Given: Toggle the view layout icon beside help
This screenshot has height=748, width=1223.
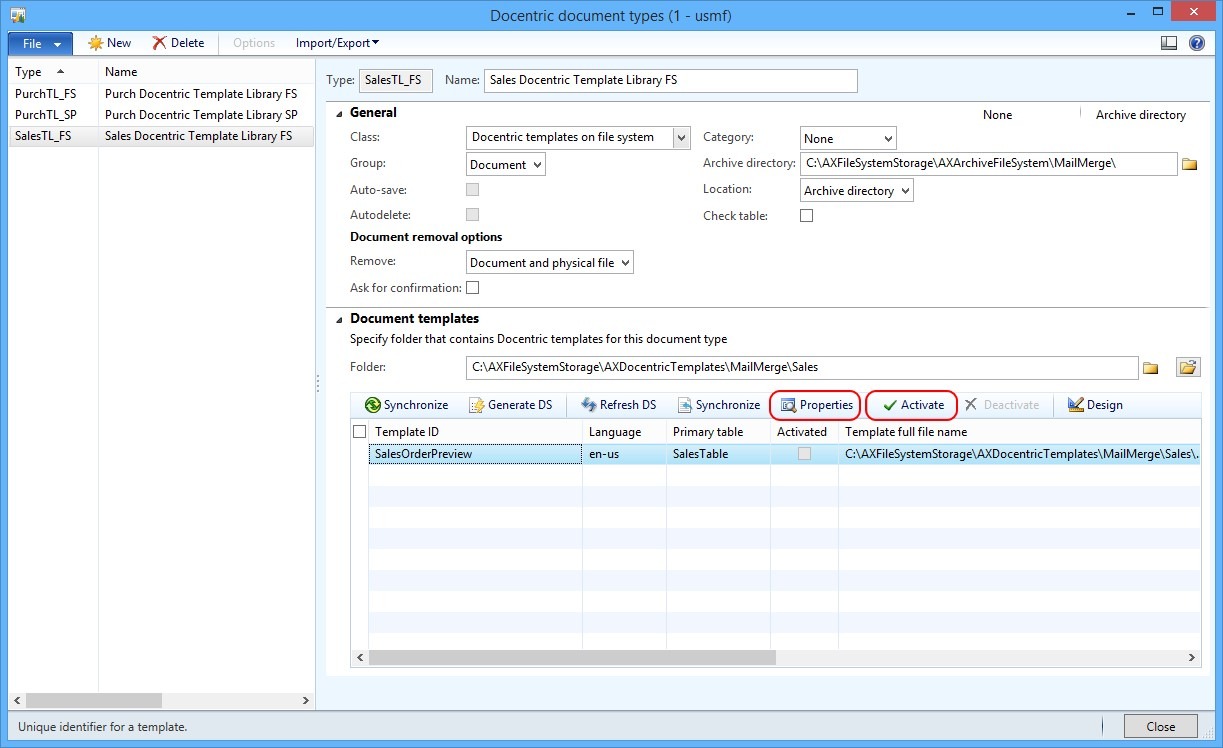Looking at the screenshot, I should point(1169,43).
